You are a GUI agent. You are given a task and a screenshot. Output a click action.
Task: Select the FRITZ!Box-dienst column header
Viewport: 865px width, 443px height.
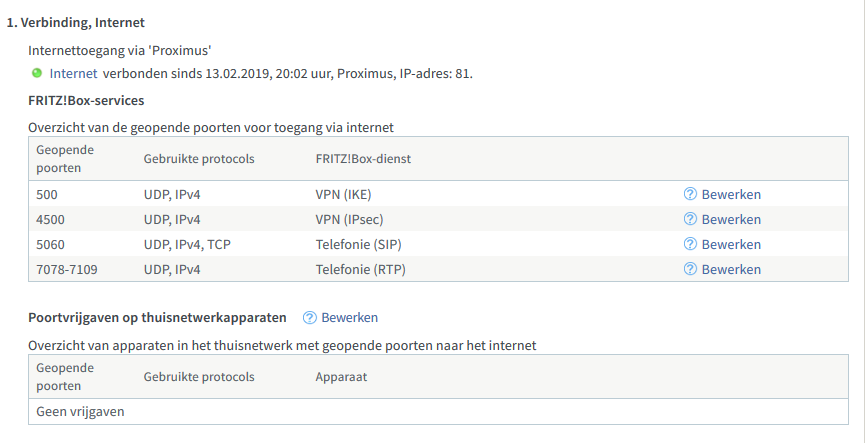coord(363,158)
